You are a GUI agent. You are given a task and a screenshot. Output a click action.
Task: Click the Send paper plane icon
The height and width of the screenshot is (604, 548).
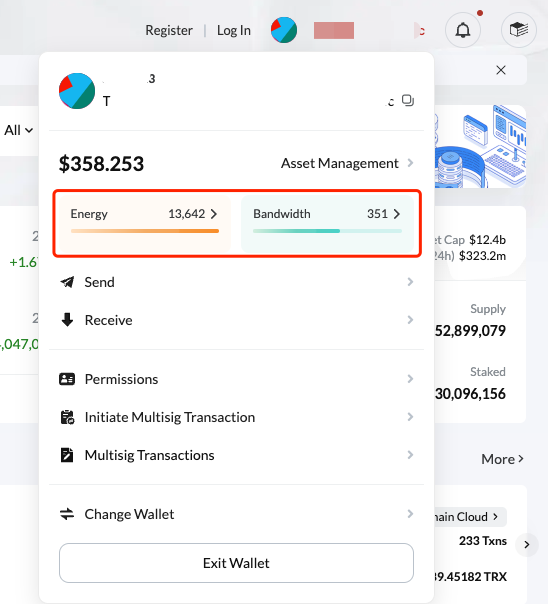click(67, 282)
